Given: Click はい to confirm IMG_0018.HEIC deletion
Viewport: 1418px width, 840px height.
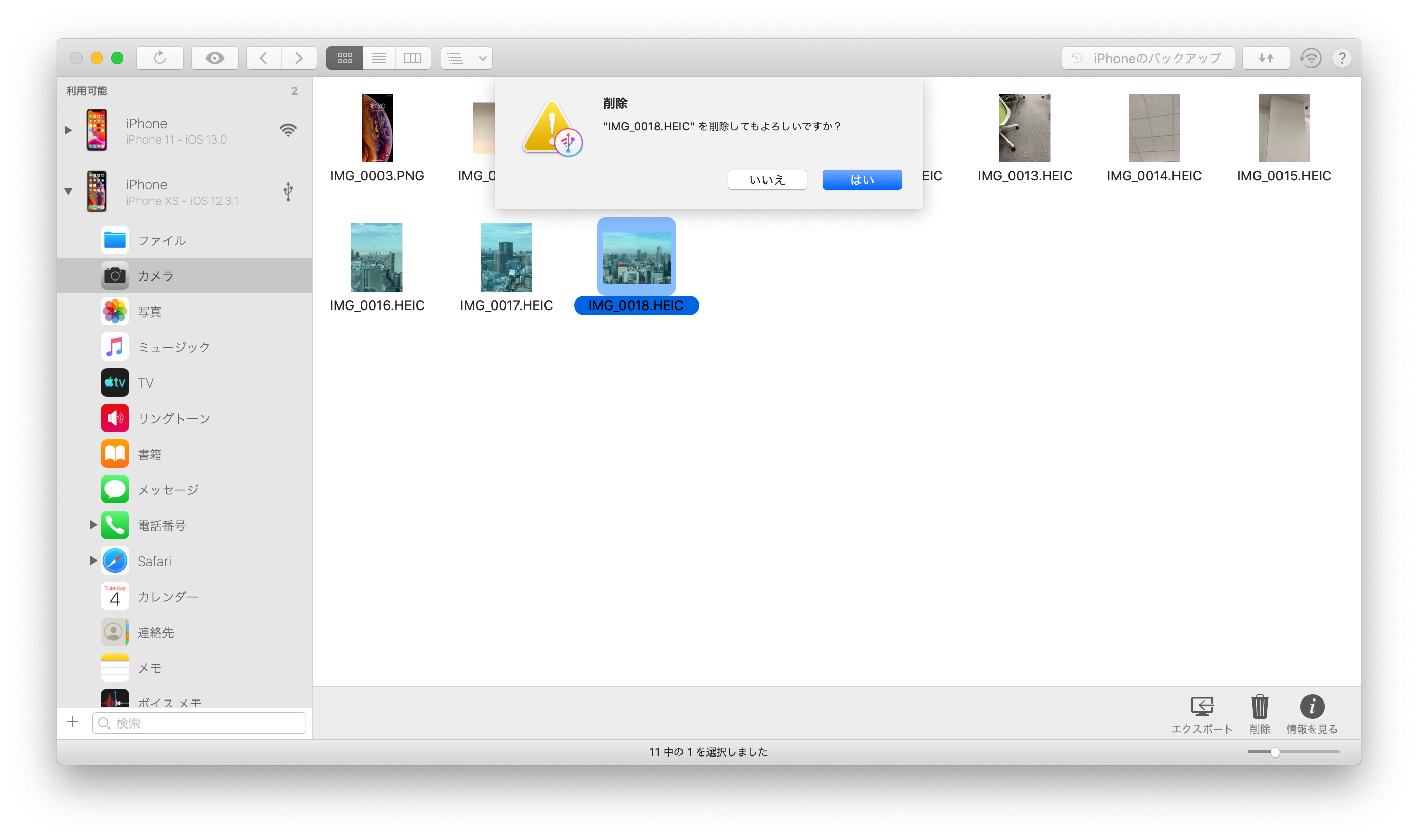Looking at the screenshot, I should [860, 179].
